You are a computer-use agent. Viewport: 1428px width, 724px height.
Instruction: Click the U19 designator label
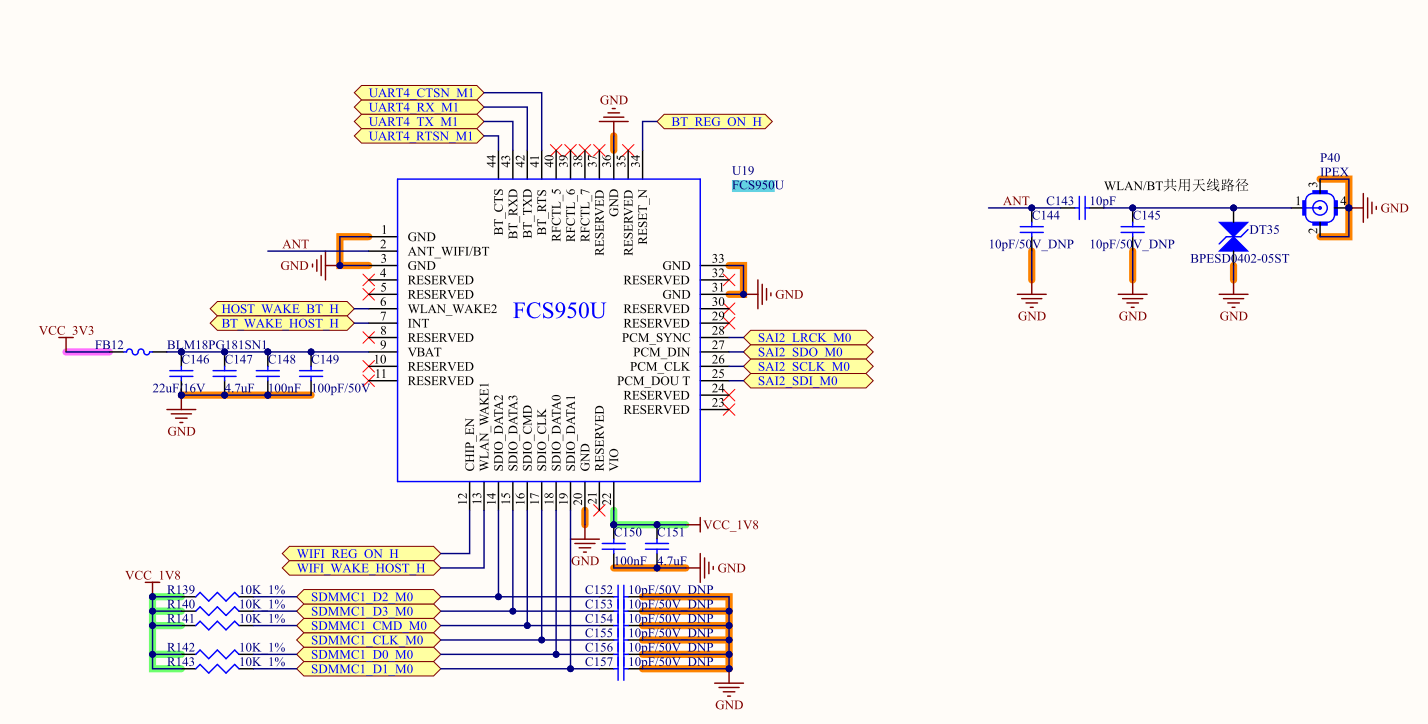click(743, 171)
